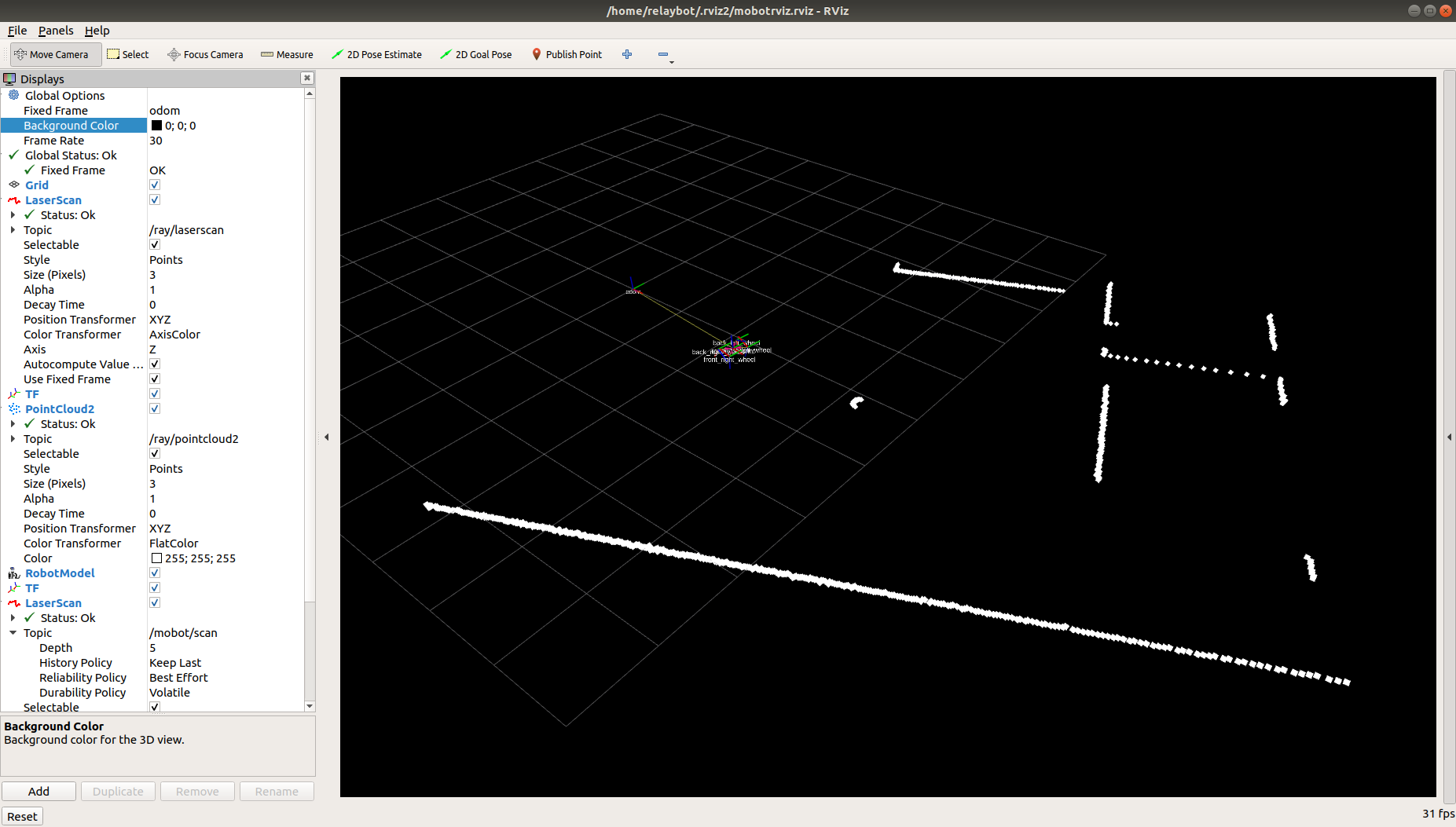Toggle Selectable under /ray/laserscan topic

pyautogui.click(x=155, y=244)
